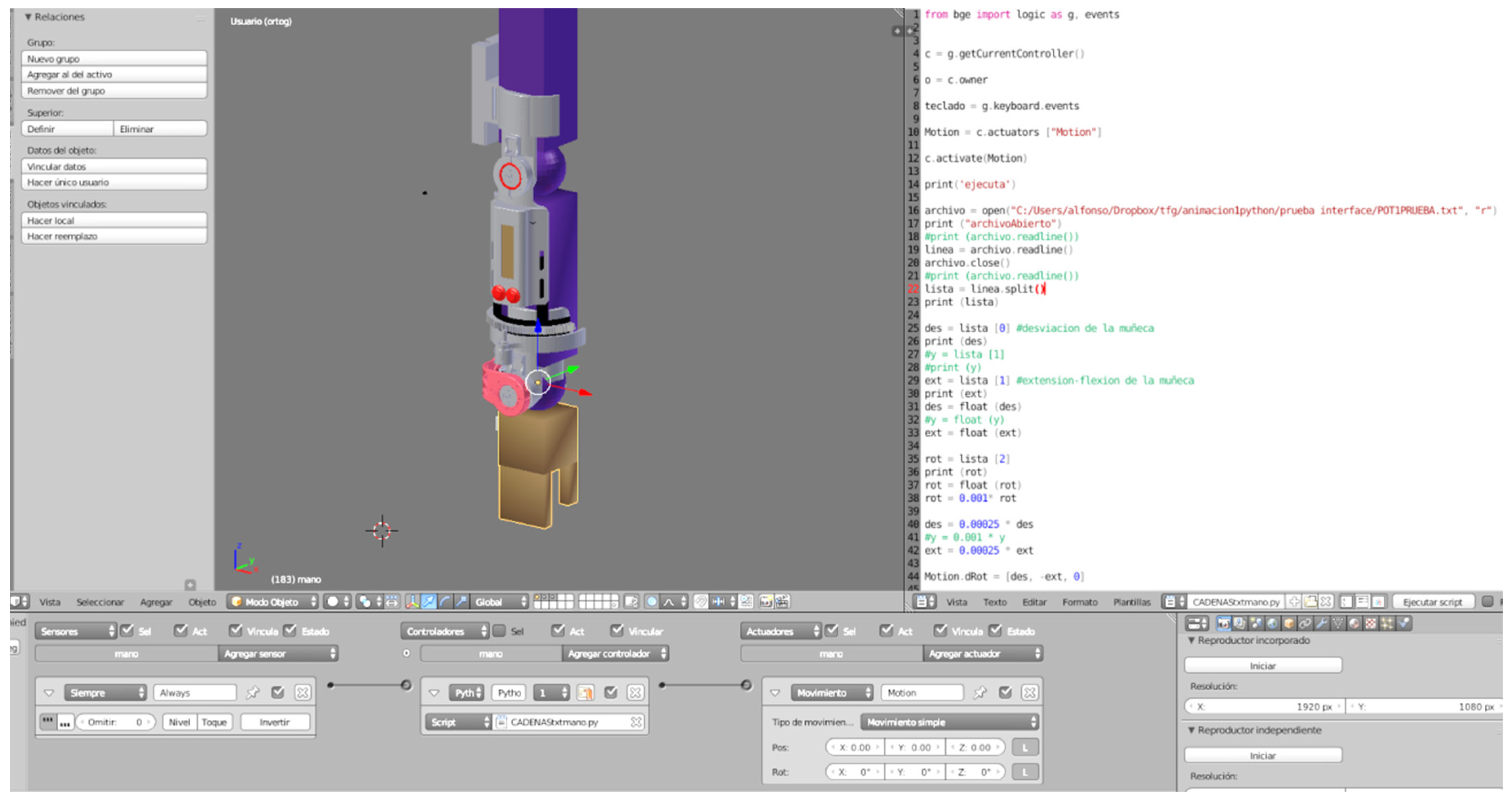
Task: Open the Movimiento simple type dropdown
Action: (x=950, y=722)
